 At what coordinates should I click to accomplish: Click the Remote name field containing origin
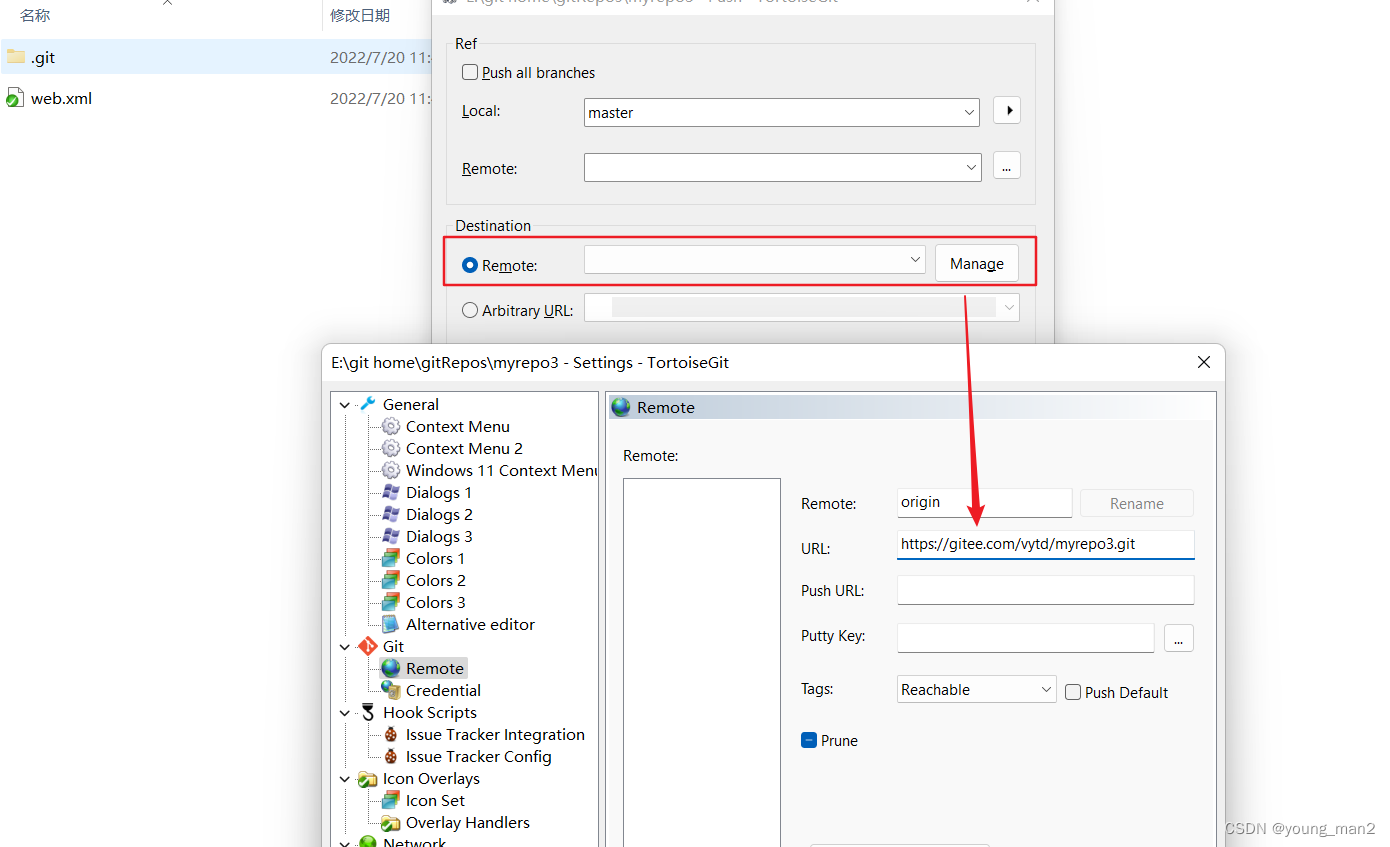coord(985,502)
